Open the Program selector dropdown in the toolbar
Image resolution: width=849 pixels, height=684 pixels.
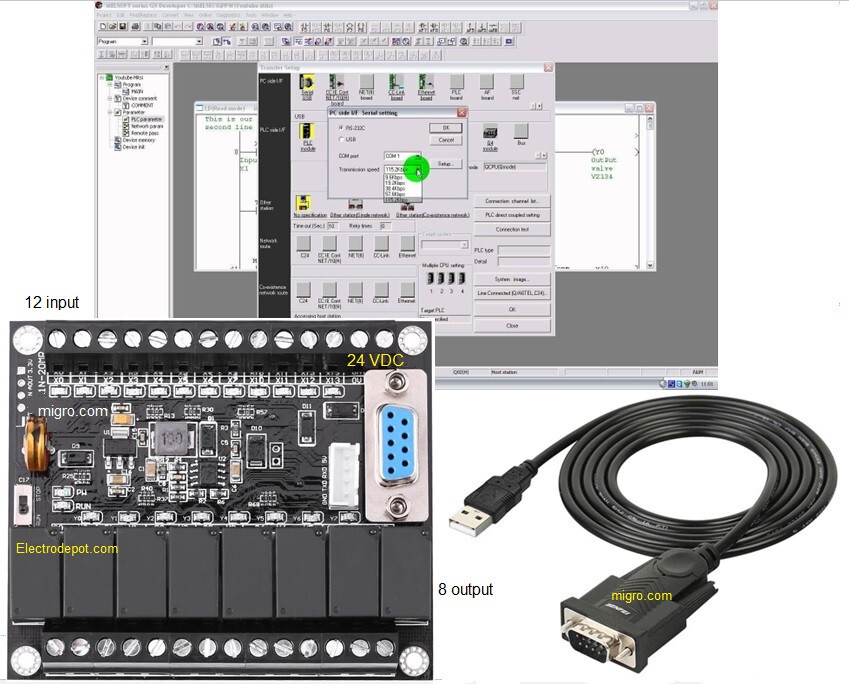coord(144,41)
